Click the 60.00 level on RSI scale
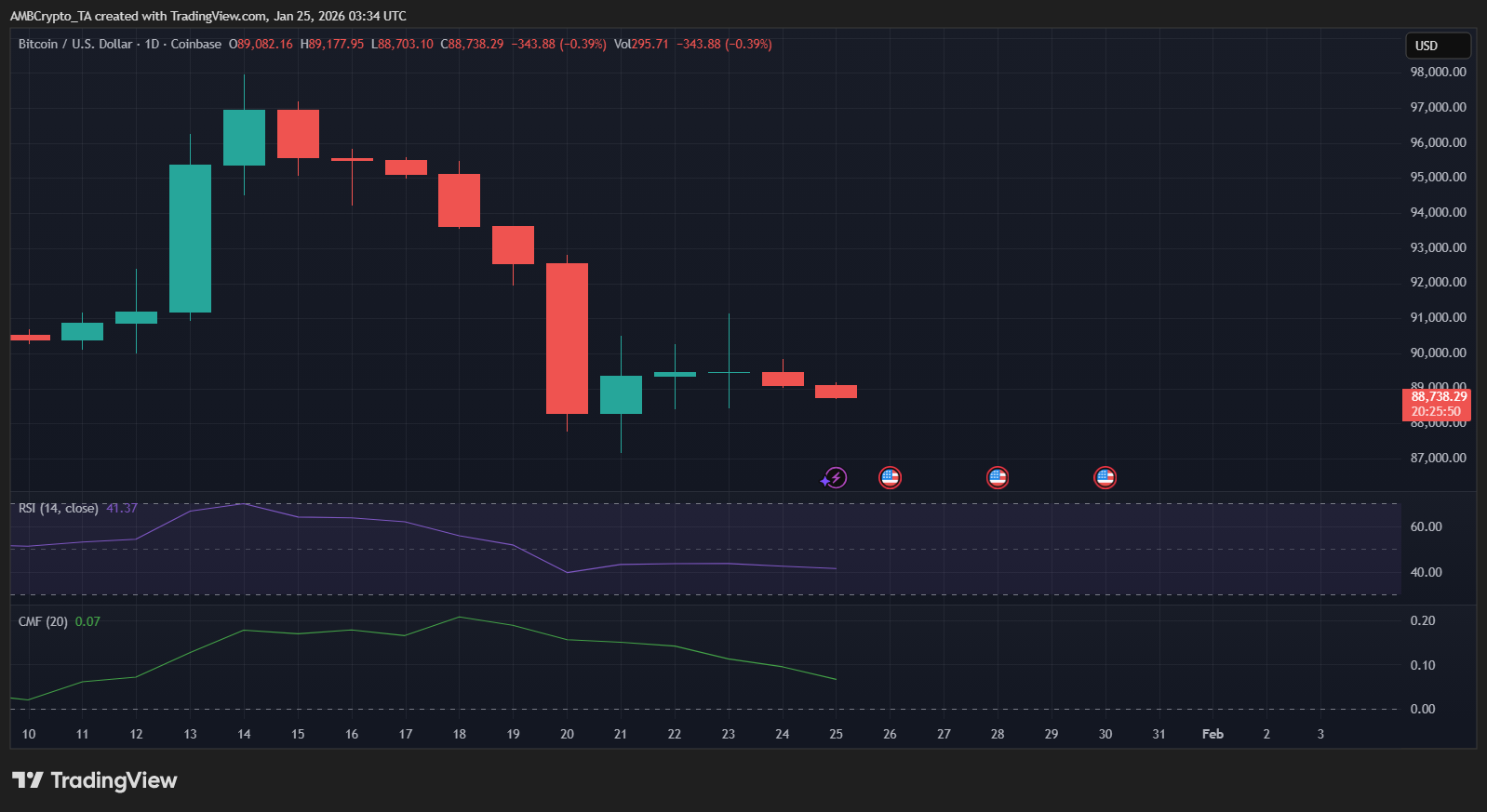This screenshot has height=812, width=1487. pos(1426,526)
